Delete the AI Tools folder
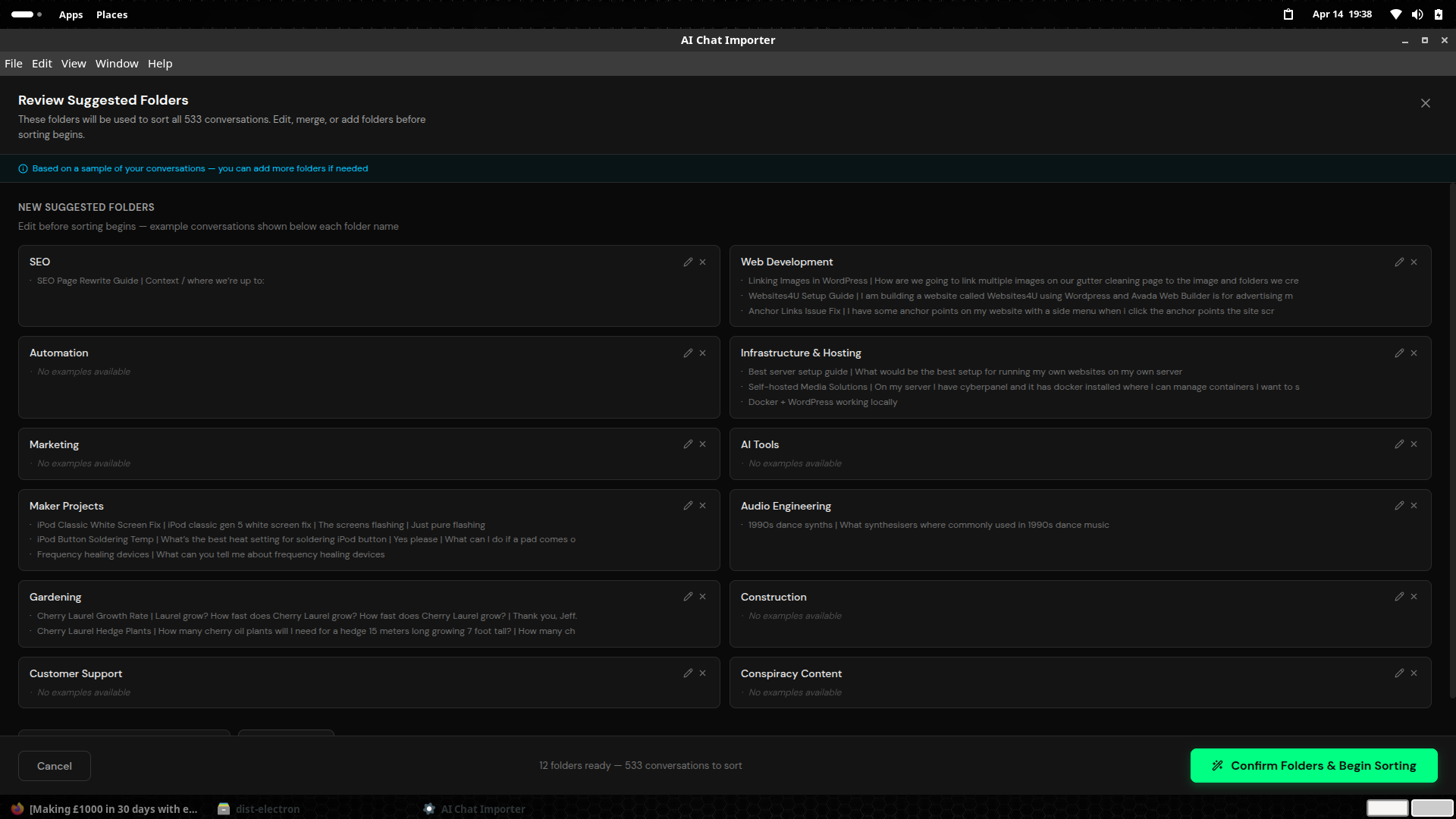 pyautogui.click(x=1414, y=444)
